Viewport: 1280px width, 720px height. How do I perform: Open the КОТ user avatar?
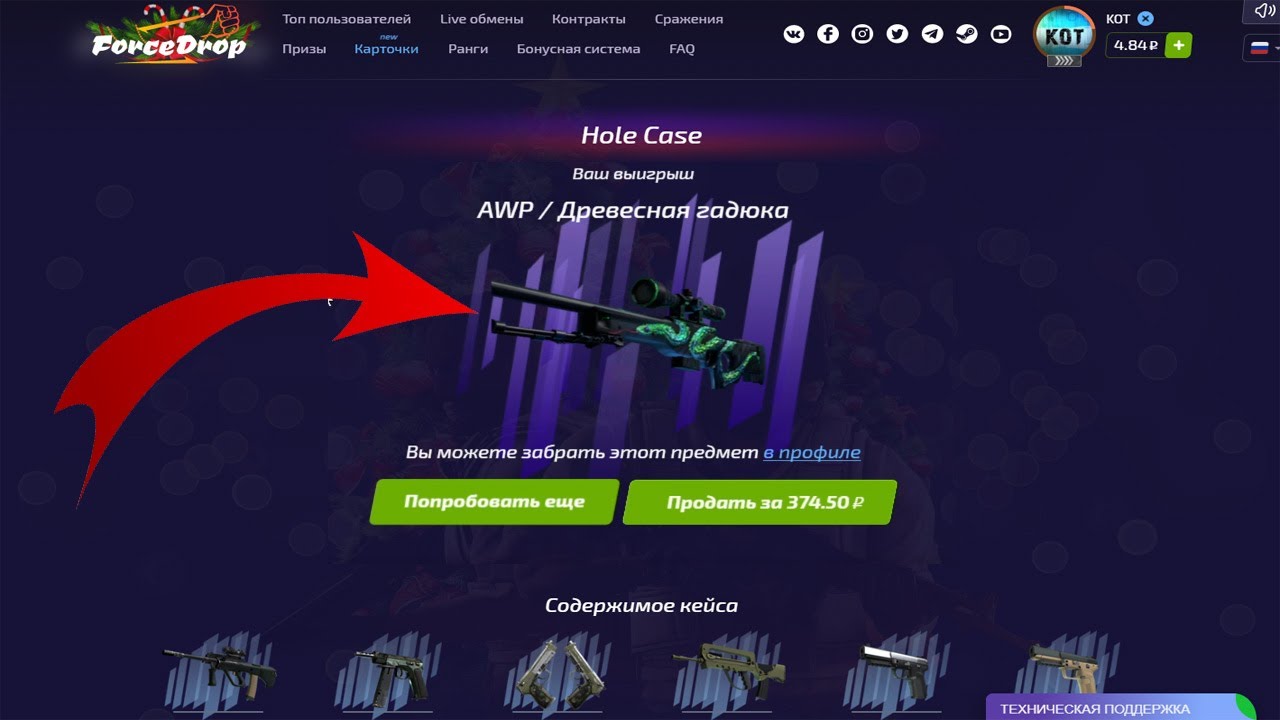(x=1064, y=36)
